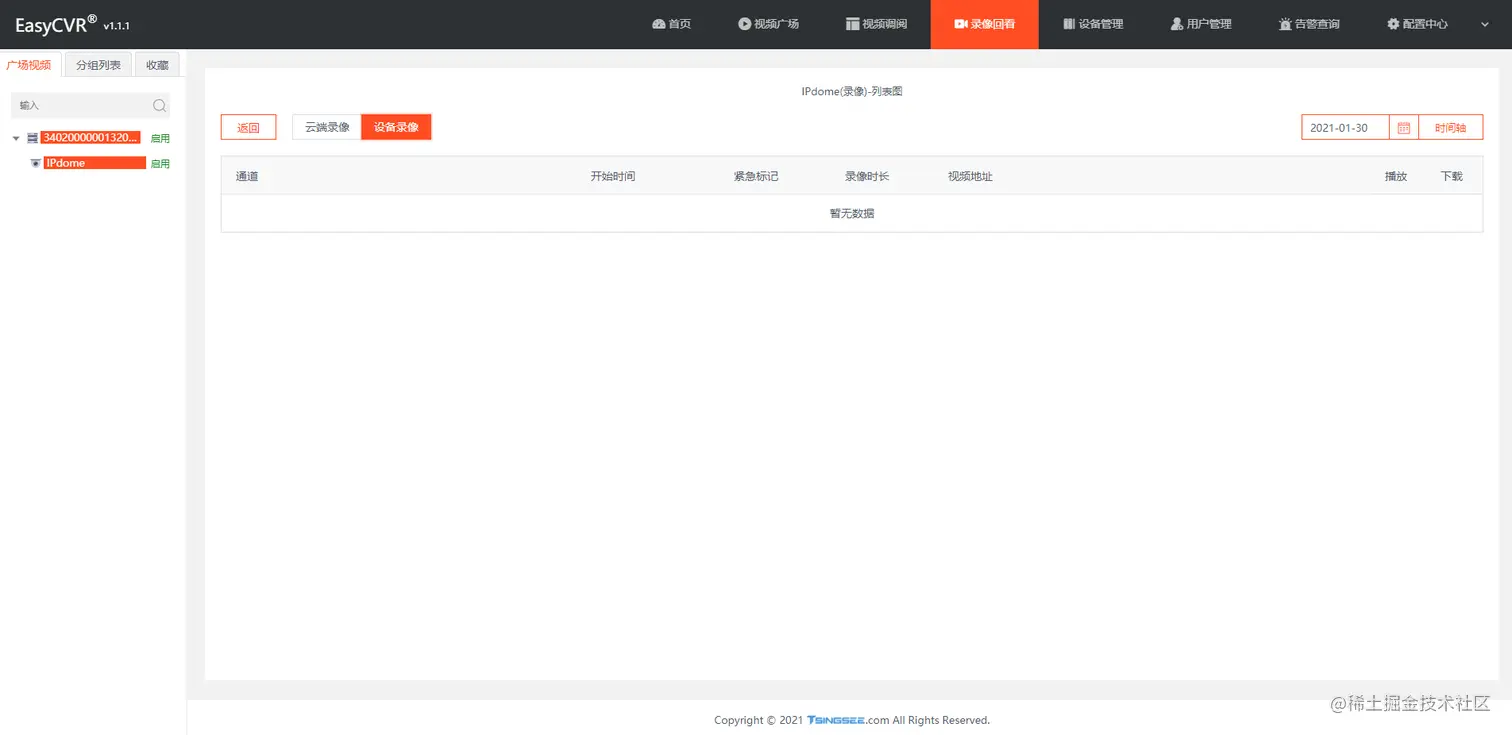Open 视频调阅 in the top navigation
Screen dimensions: 1512x735
point(876,24)
